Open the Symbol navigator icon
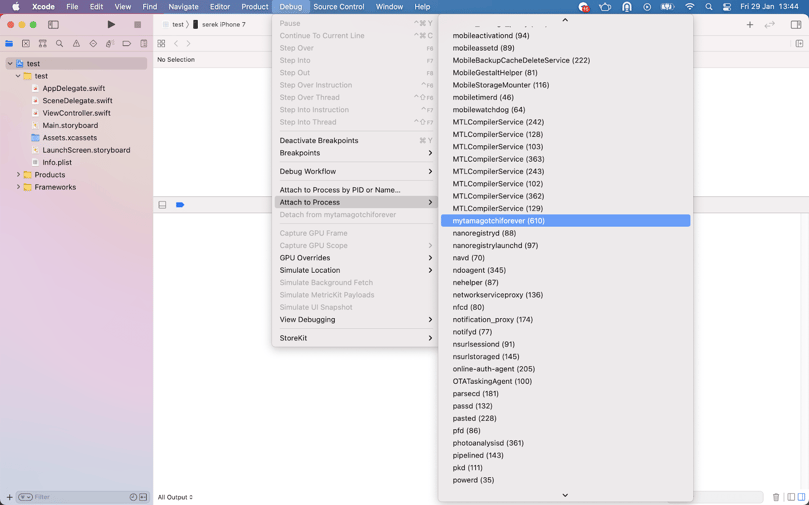This screenshot has width=809, height=505. pyautogui.click(x=43, y=44)
